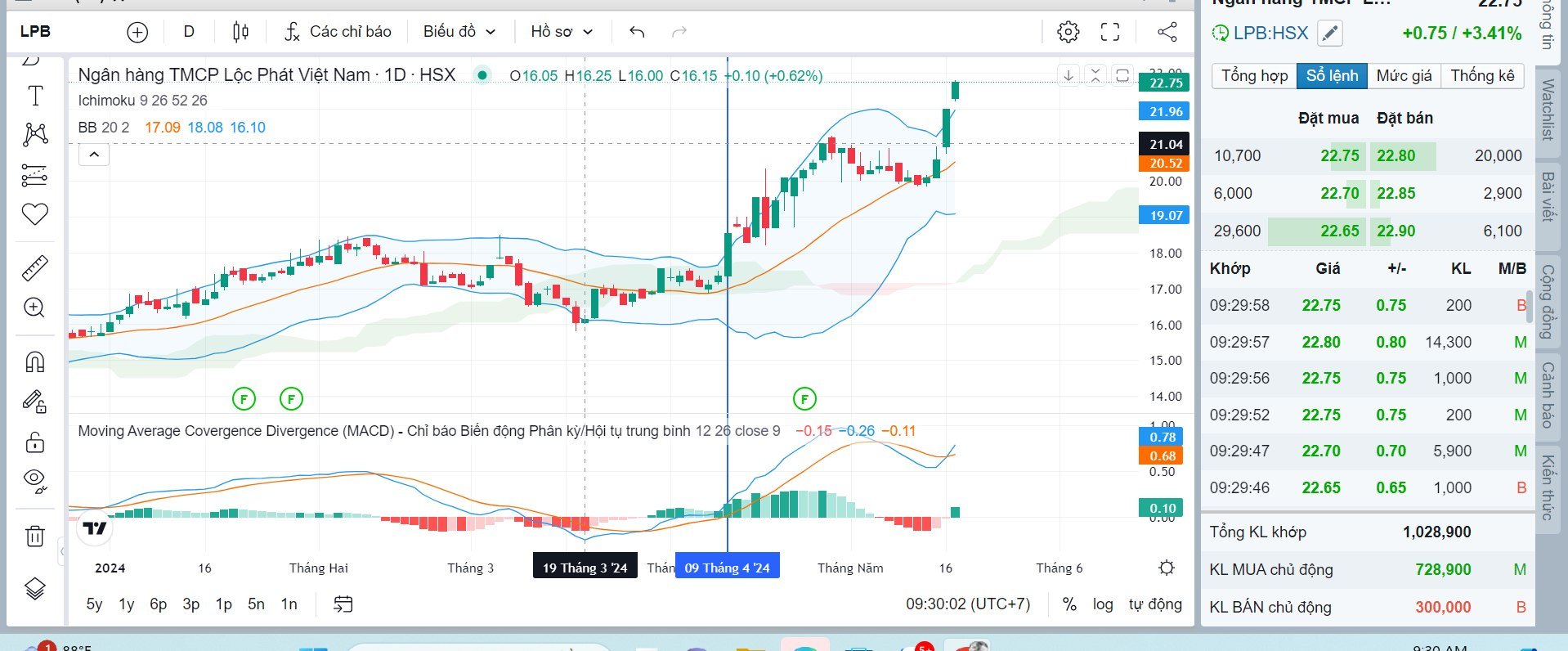The image size is (1568, 651).
Task: Click the add symbol compare plus icon
Action: [137, 32]
